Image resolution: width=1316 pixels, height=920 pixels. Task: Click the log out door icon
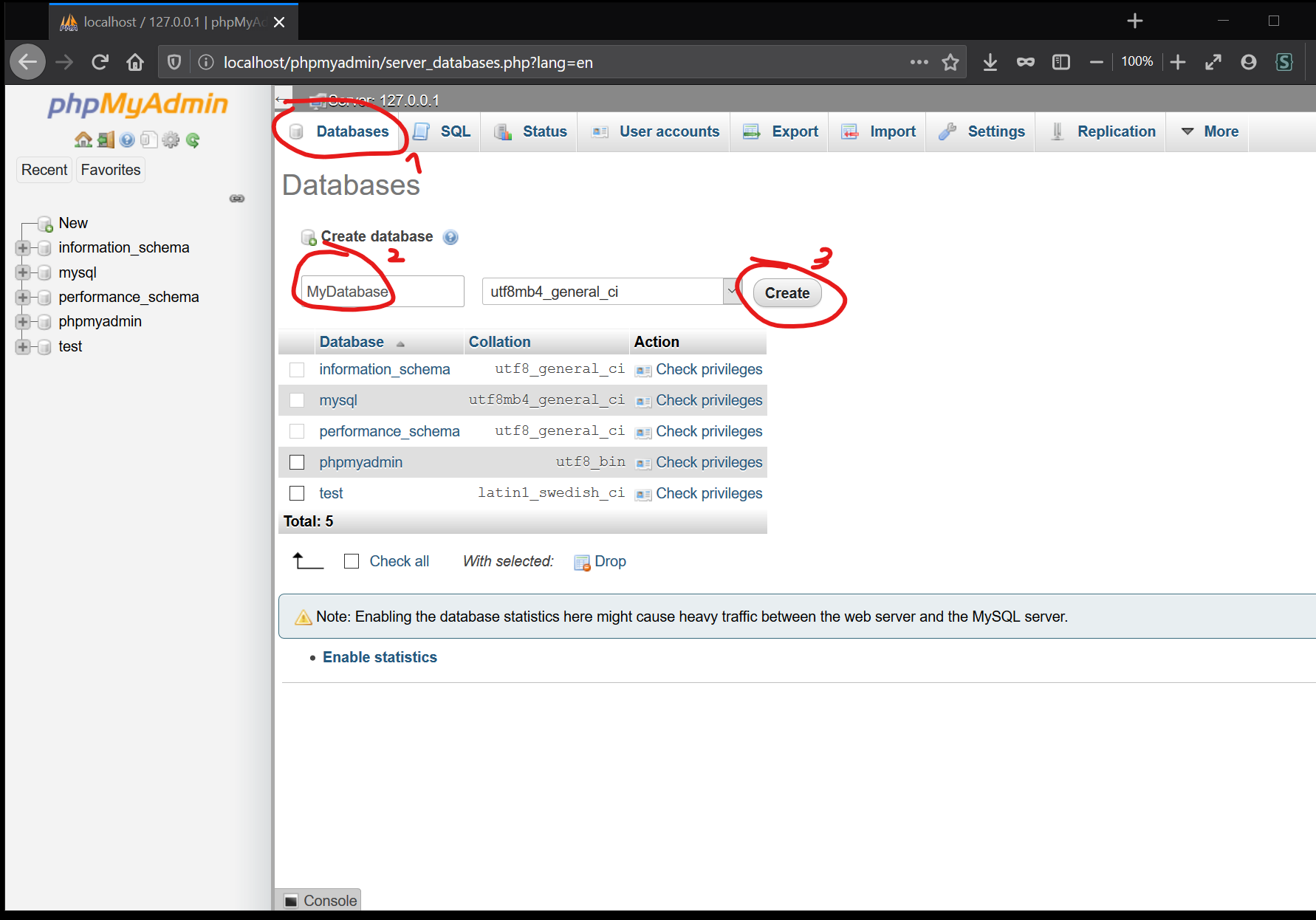[106, 140]
